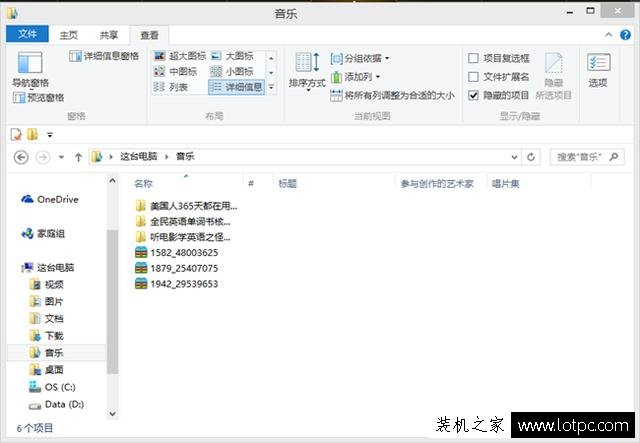Click the 搜索"音乐" search box
Viewport: 640px width, 443px height.
pos(587,157)
